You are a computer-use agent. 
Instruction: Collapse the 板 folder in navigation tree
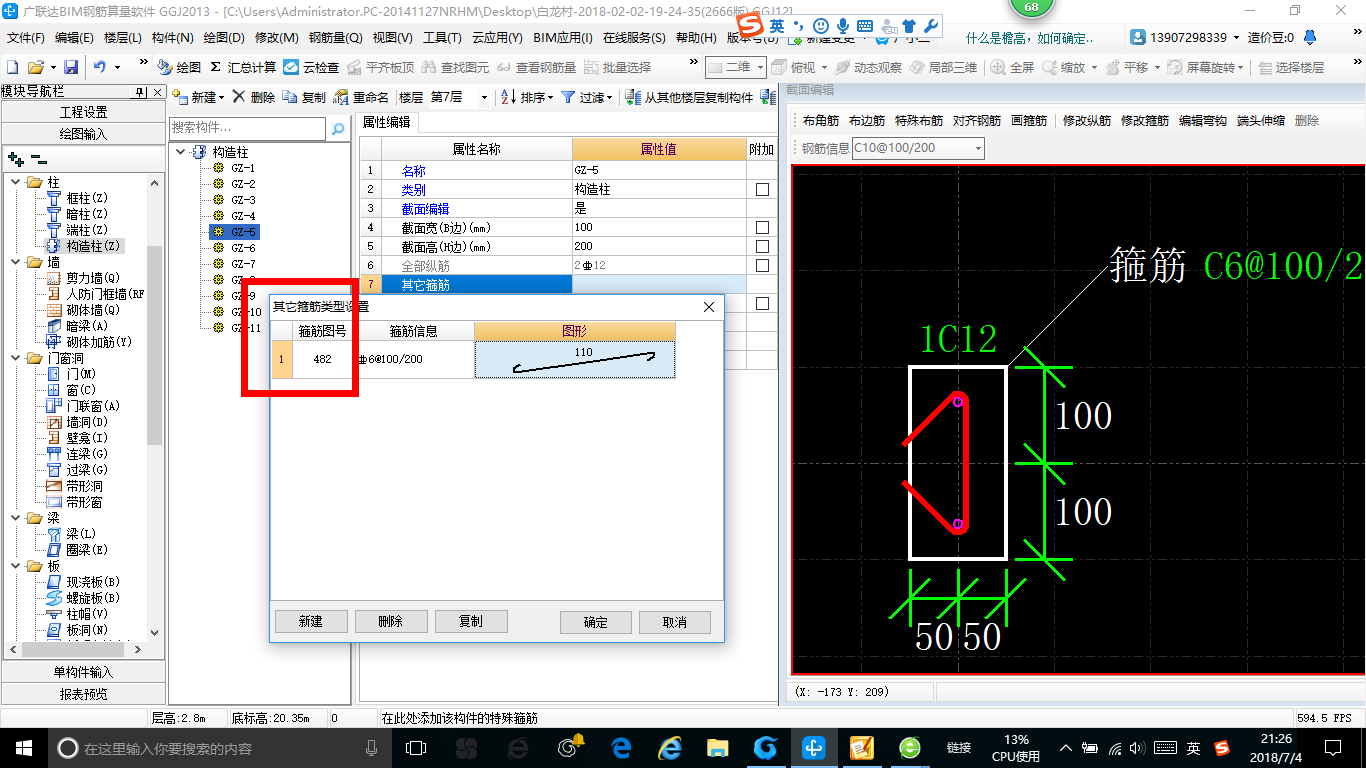[x=15, y=566]
